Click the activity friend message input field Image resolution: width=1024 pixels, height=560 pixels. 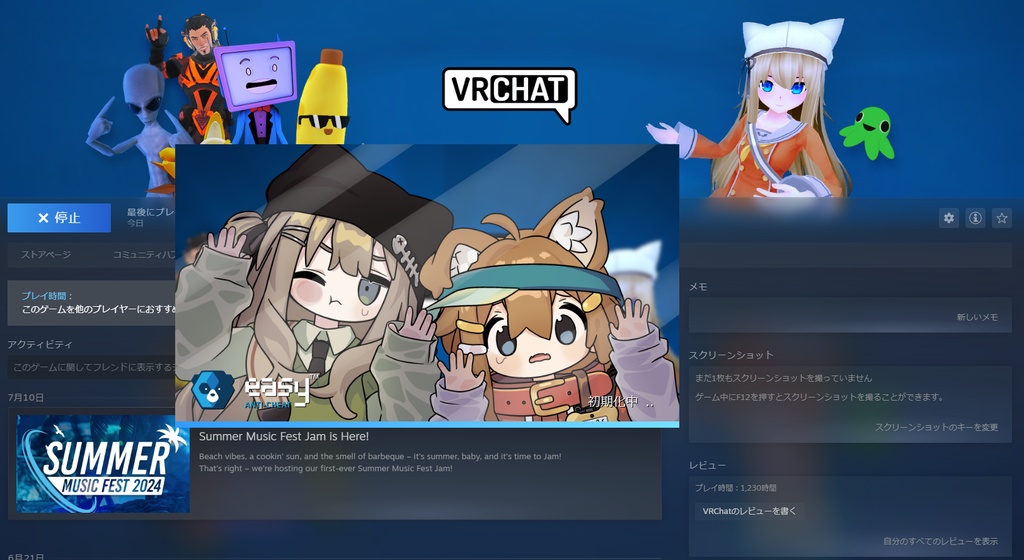(x=91, y=367)
